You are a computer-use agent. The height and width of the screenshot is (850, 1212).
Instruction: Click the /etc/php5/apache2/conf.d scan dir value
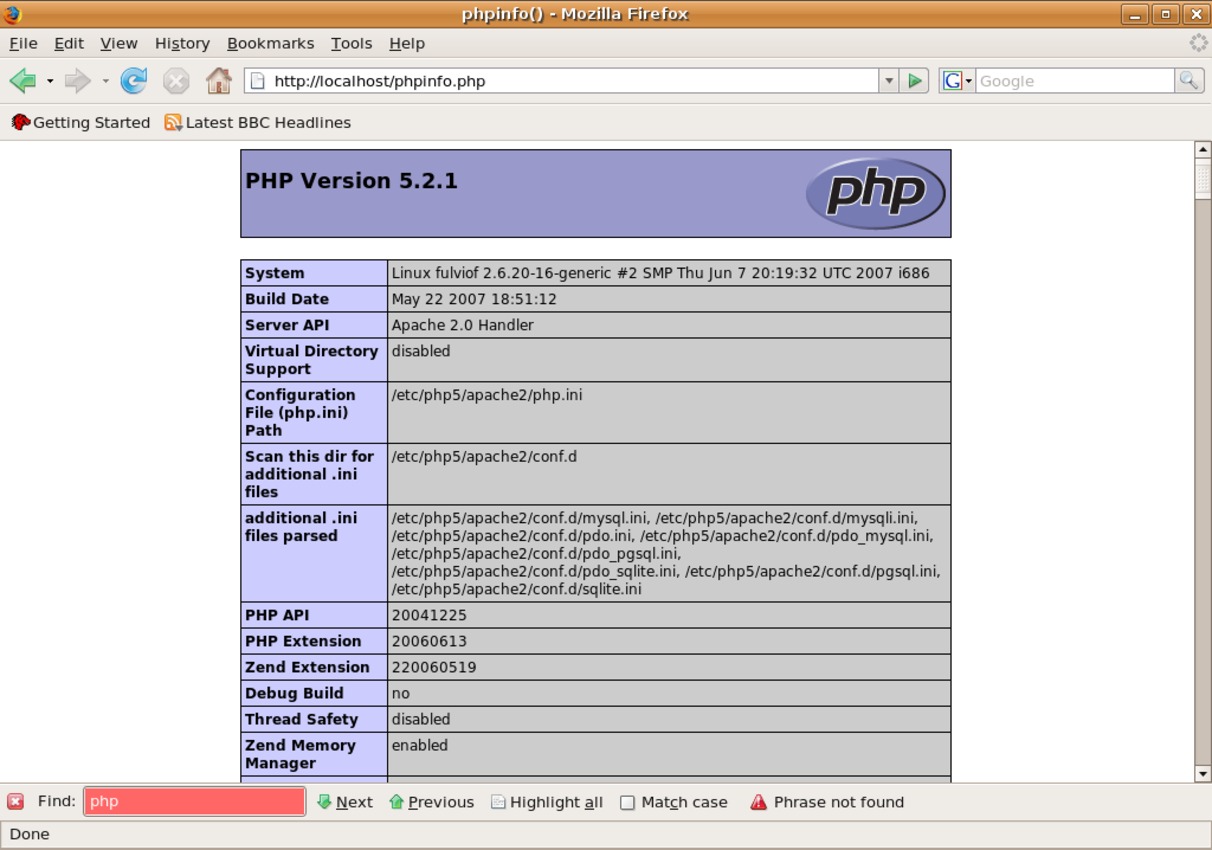[484, 457]
